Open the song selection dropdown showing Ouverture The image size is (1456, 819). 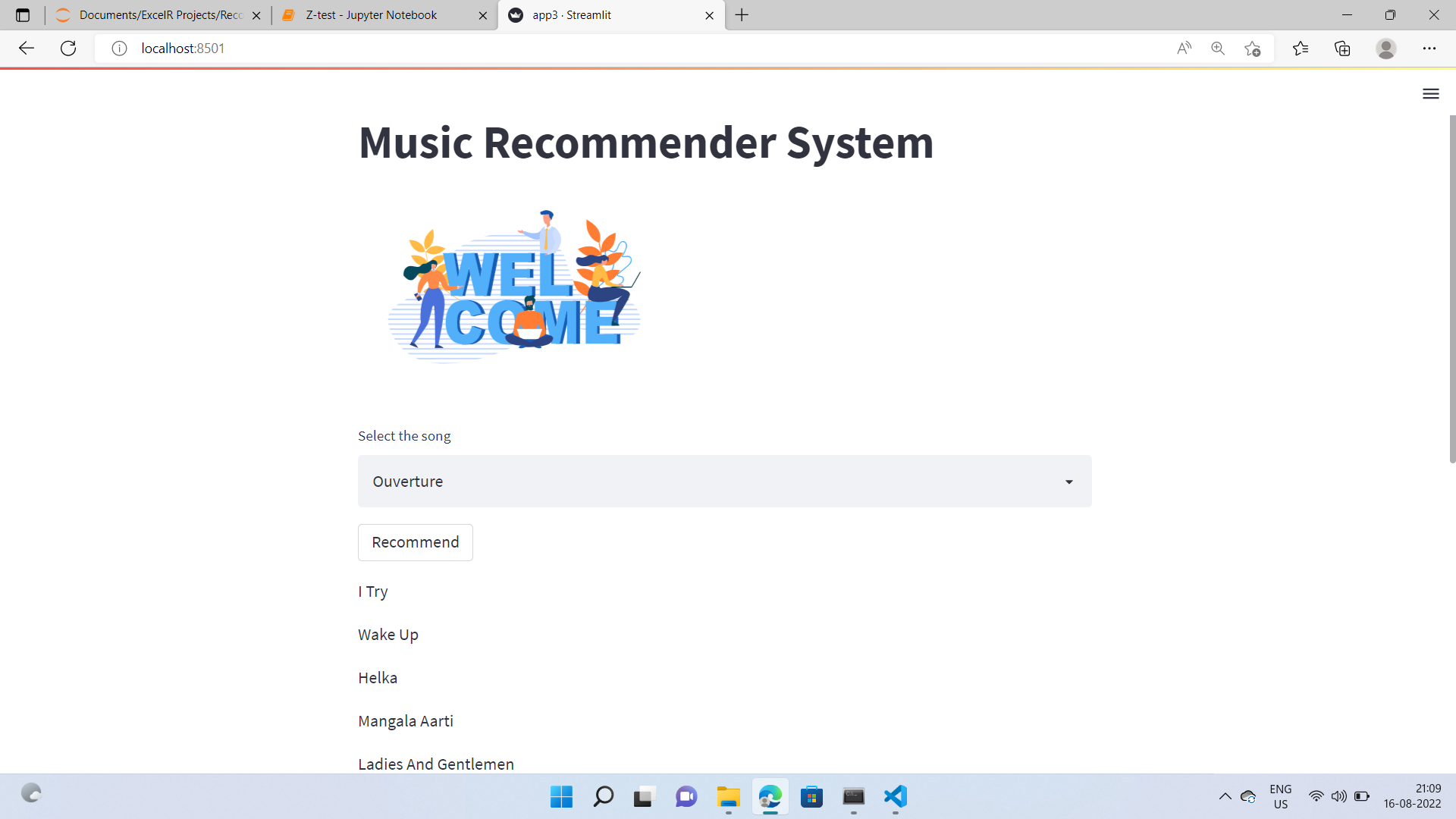724,481
